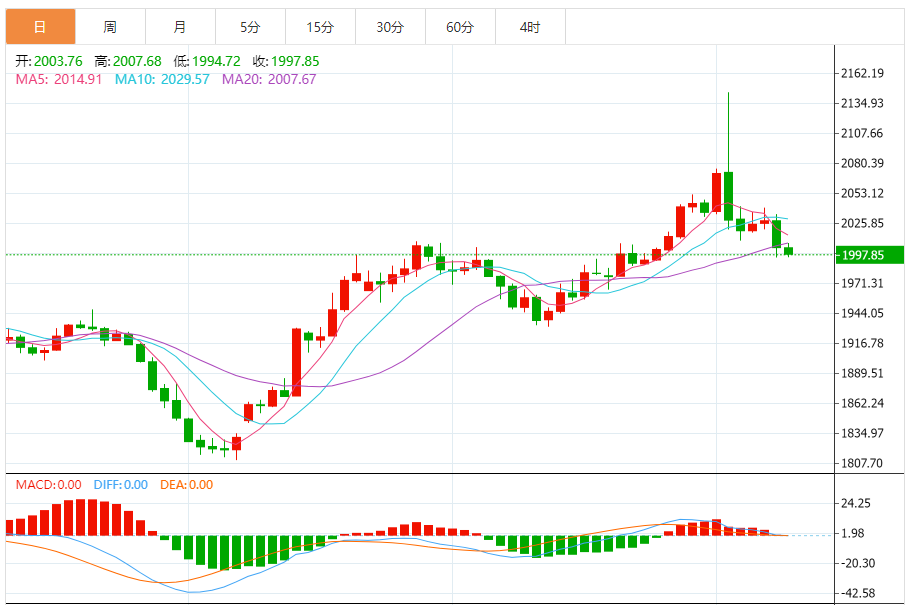Image resolution: width=911 pixels, height=605 pixels.
Task: Click the 24.25 MACD axis label
Action: tap(856, 504)
